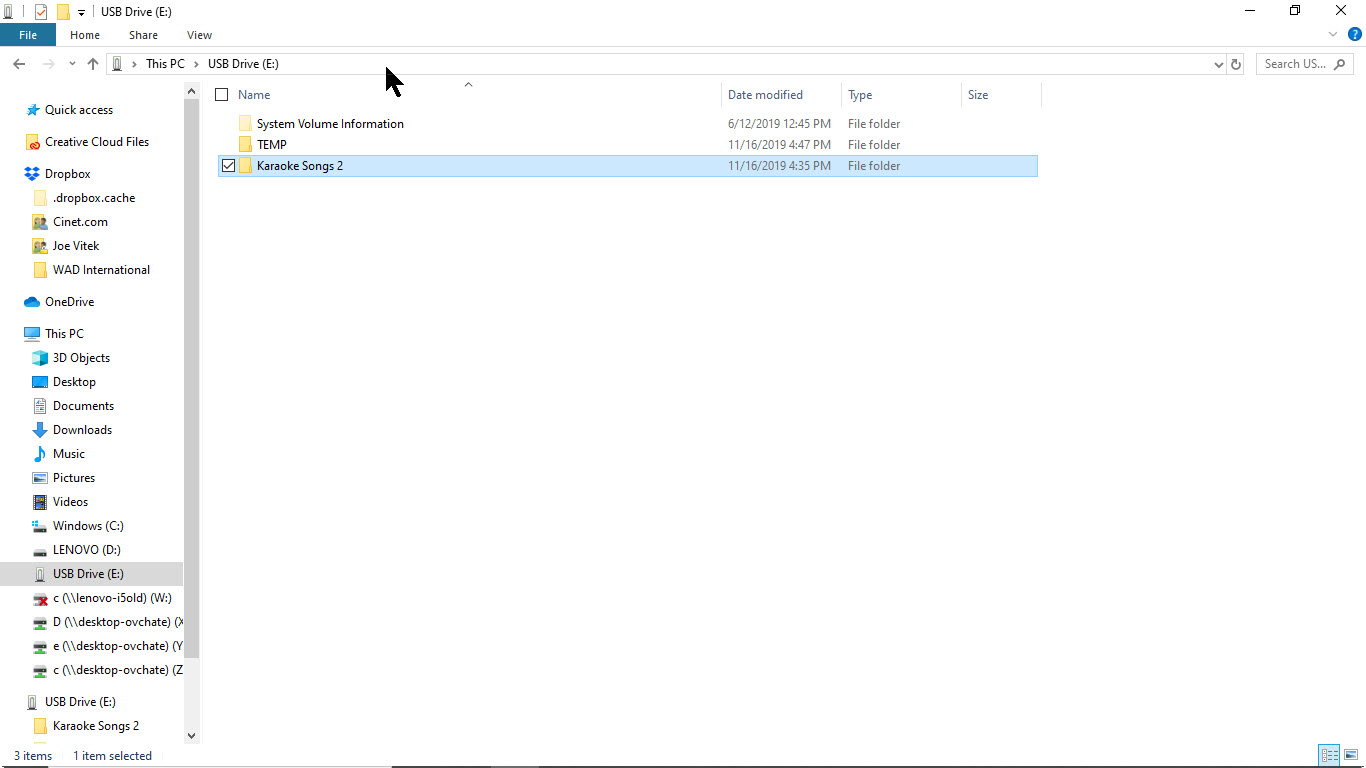This screenshot has height=768, width=1366.
Task: Click the Pictures icon in the sidebar
Action: click(x=40, y=478)
